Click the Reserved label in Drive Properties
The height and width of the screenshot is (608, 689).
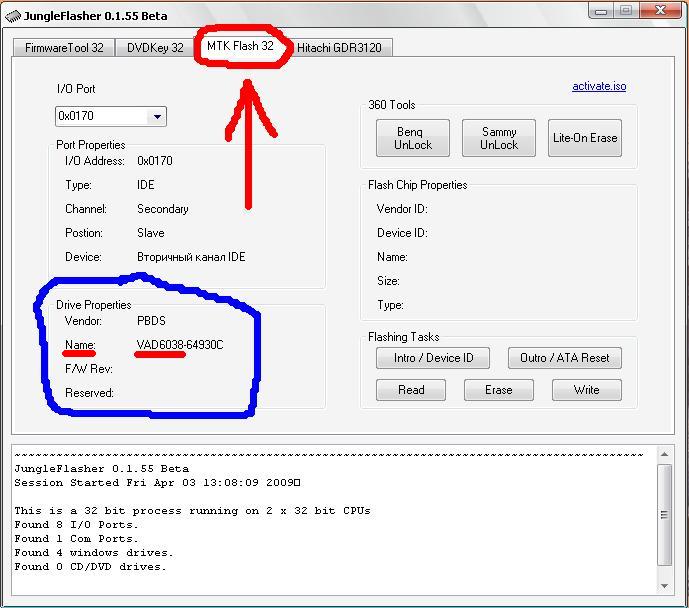(x=89, y=393)
